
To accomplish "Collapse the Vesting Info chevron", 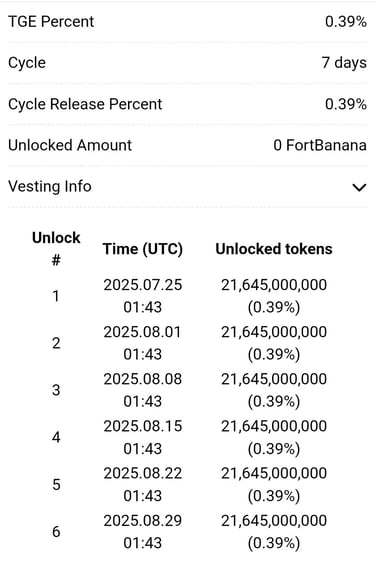I will (359, 187).
